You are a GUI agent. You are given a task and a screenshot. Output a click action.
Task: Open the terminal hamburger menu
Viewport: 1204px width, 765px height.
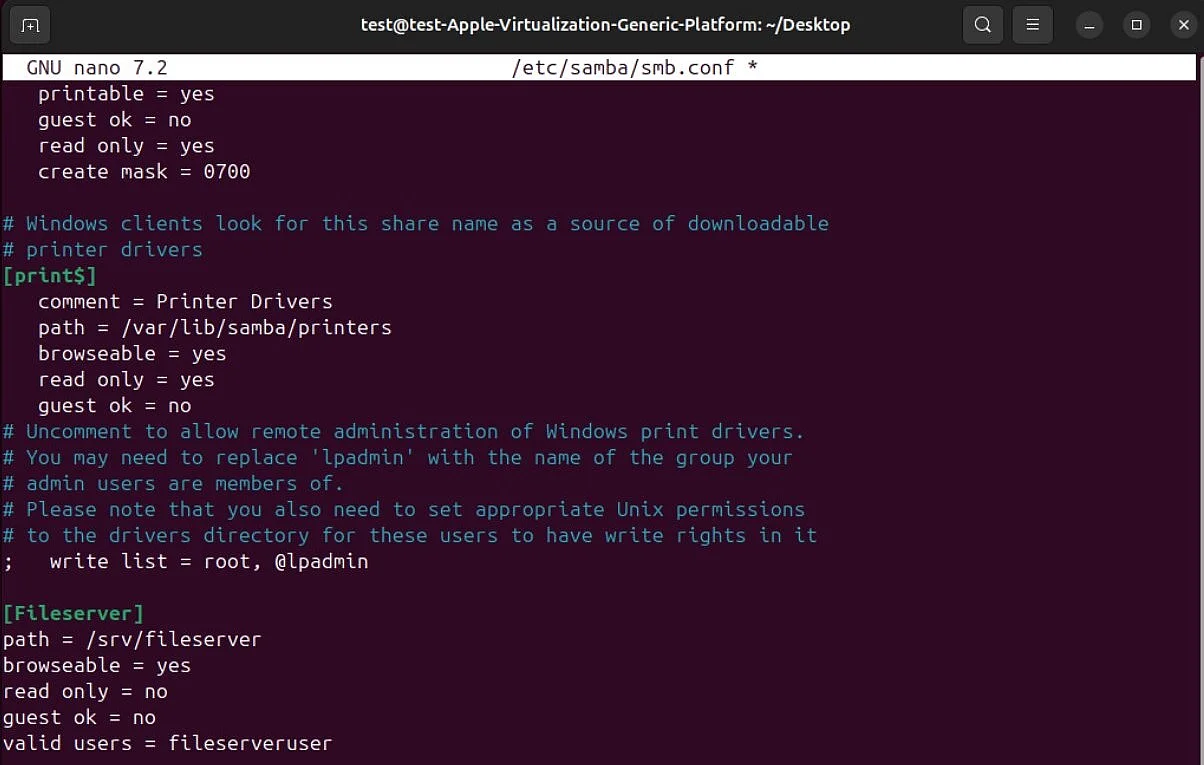click(x=1033, y=25)
